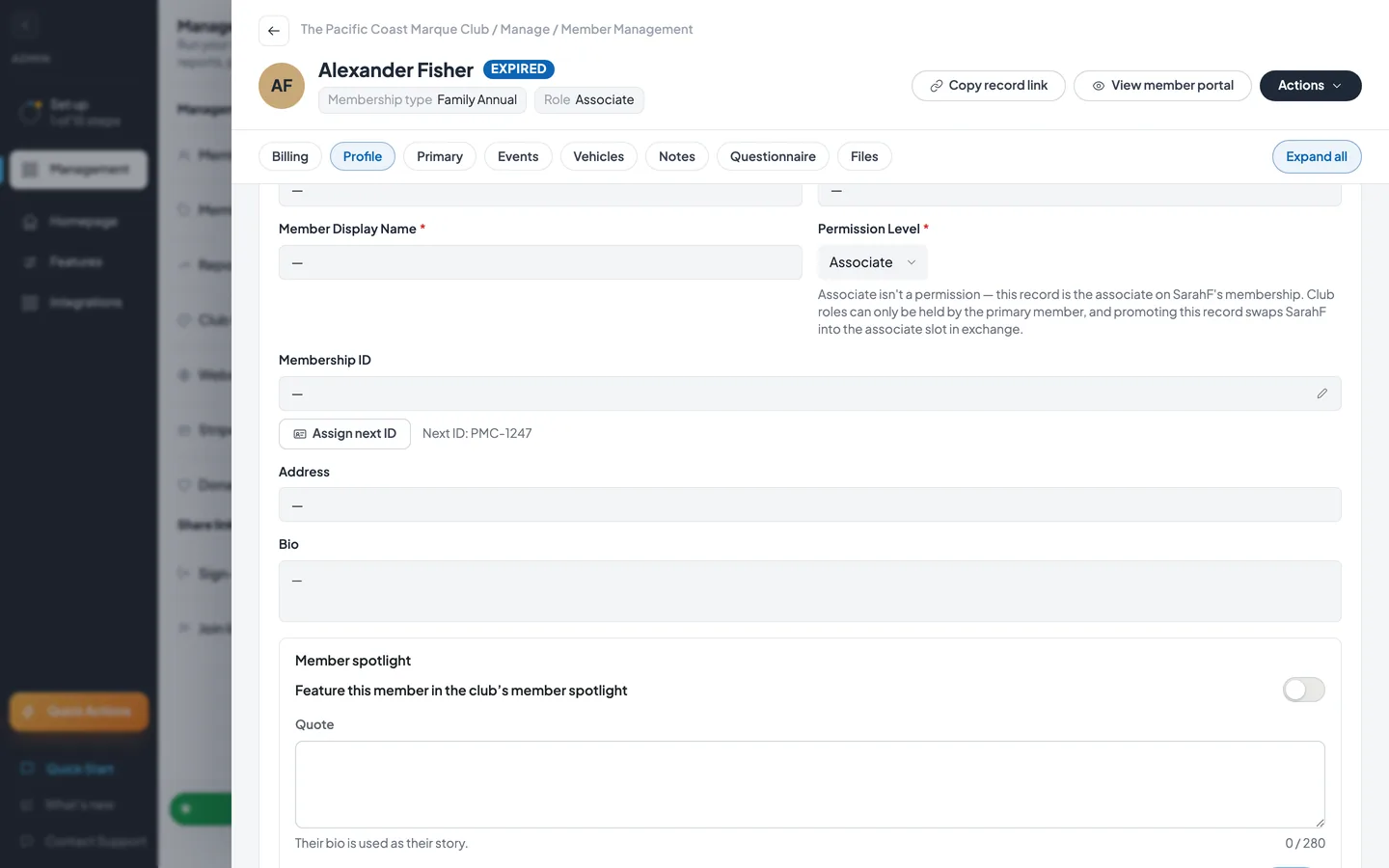Click 'Their bio is used as their story.' text

click(x=381, y=843)
